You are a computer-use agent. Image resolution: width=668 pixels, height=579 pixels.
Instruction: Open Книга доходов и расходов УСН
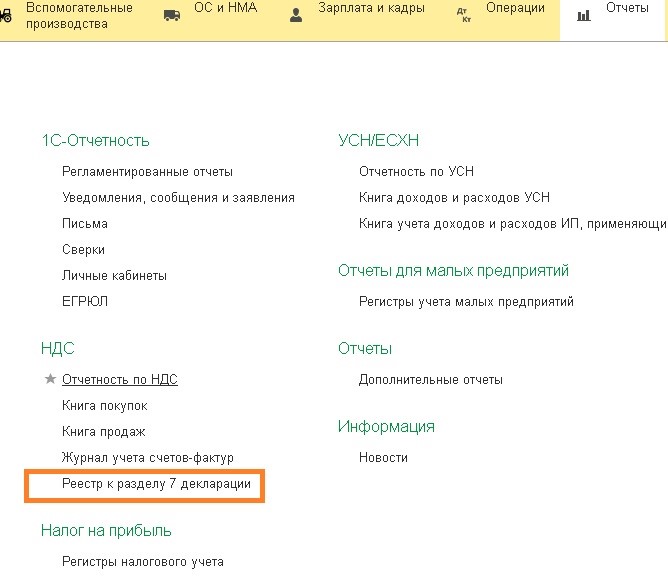pos(454,197)
